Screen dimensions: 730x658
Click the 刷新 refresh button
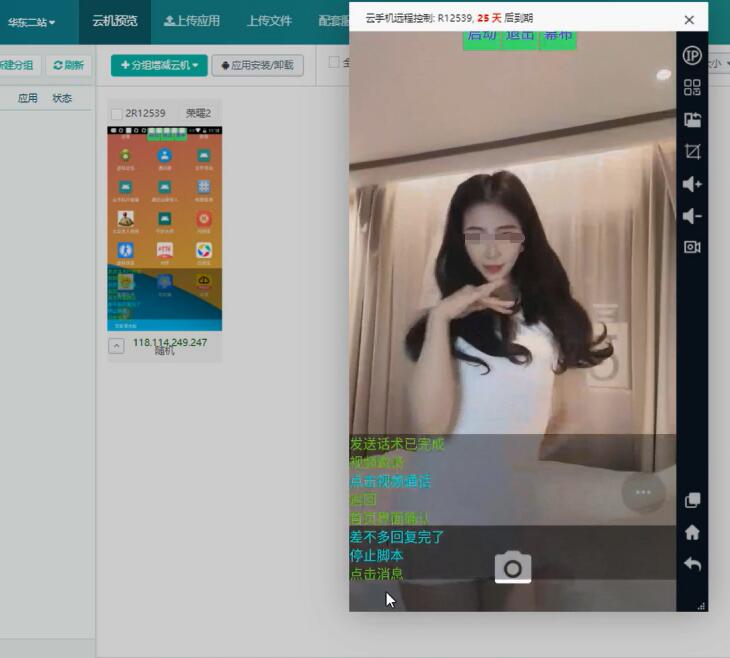coord(68,65)
